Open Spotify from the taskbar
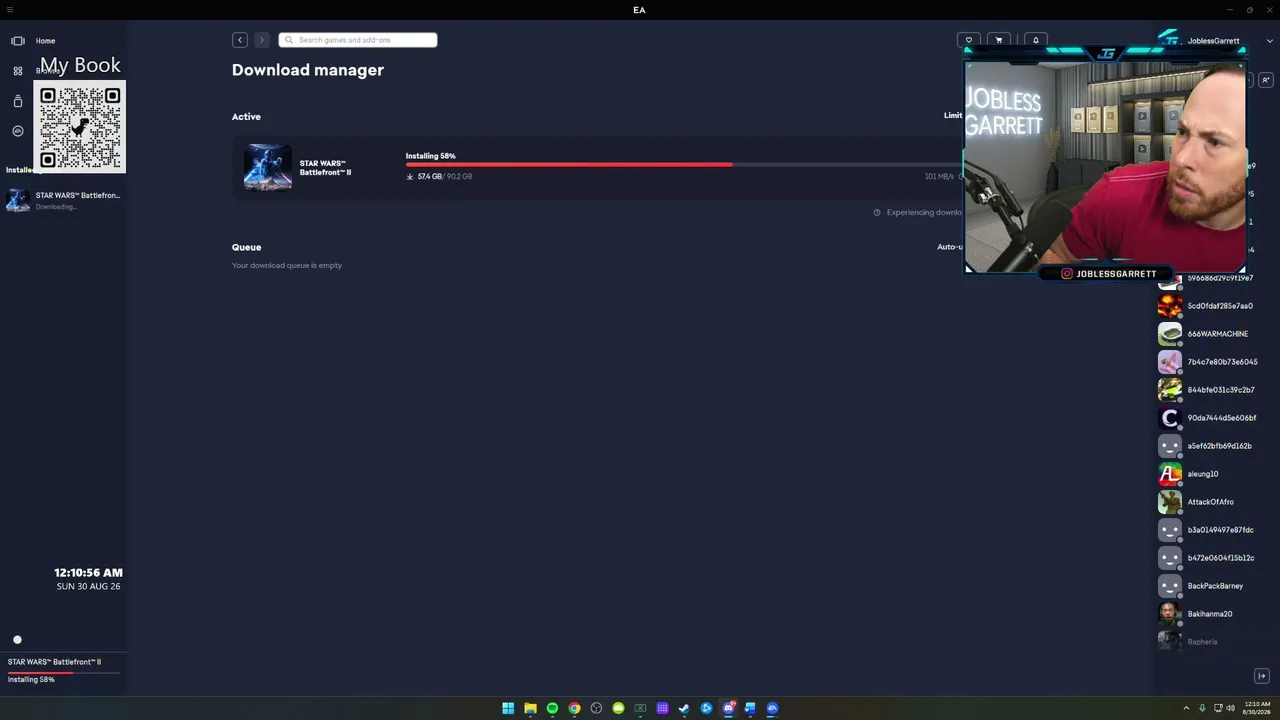This screenshot has width=1280, height=720. point(552,708)
